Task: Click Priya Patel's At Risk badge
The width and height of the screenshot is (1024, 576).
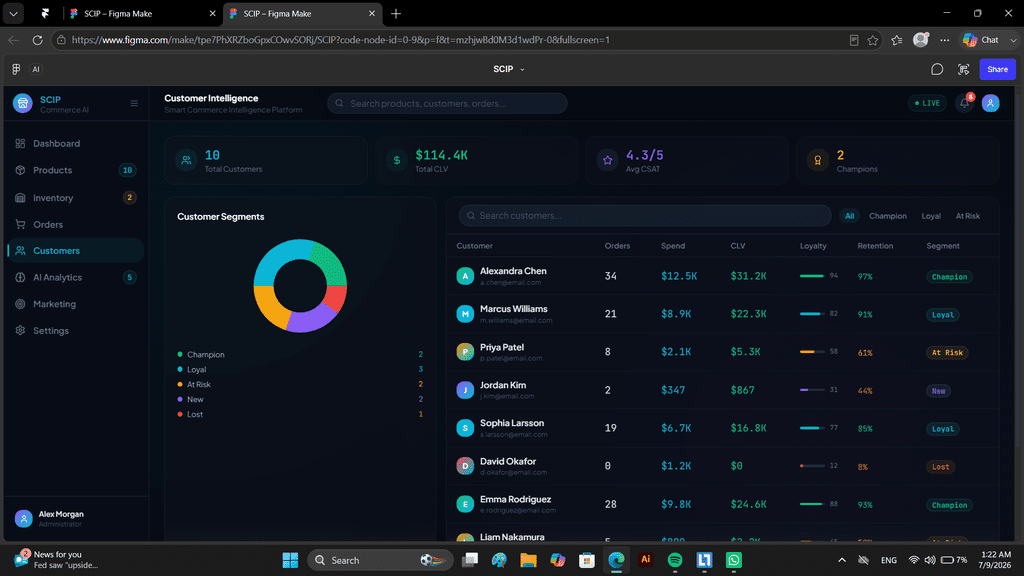Action: [x=947, y=353]
